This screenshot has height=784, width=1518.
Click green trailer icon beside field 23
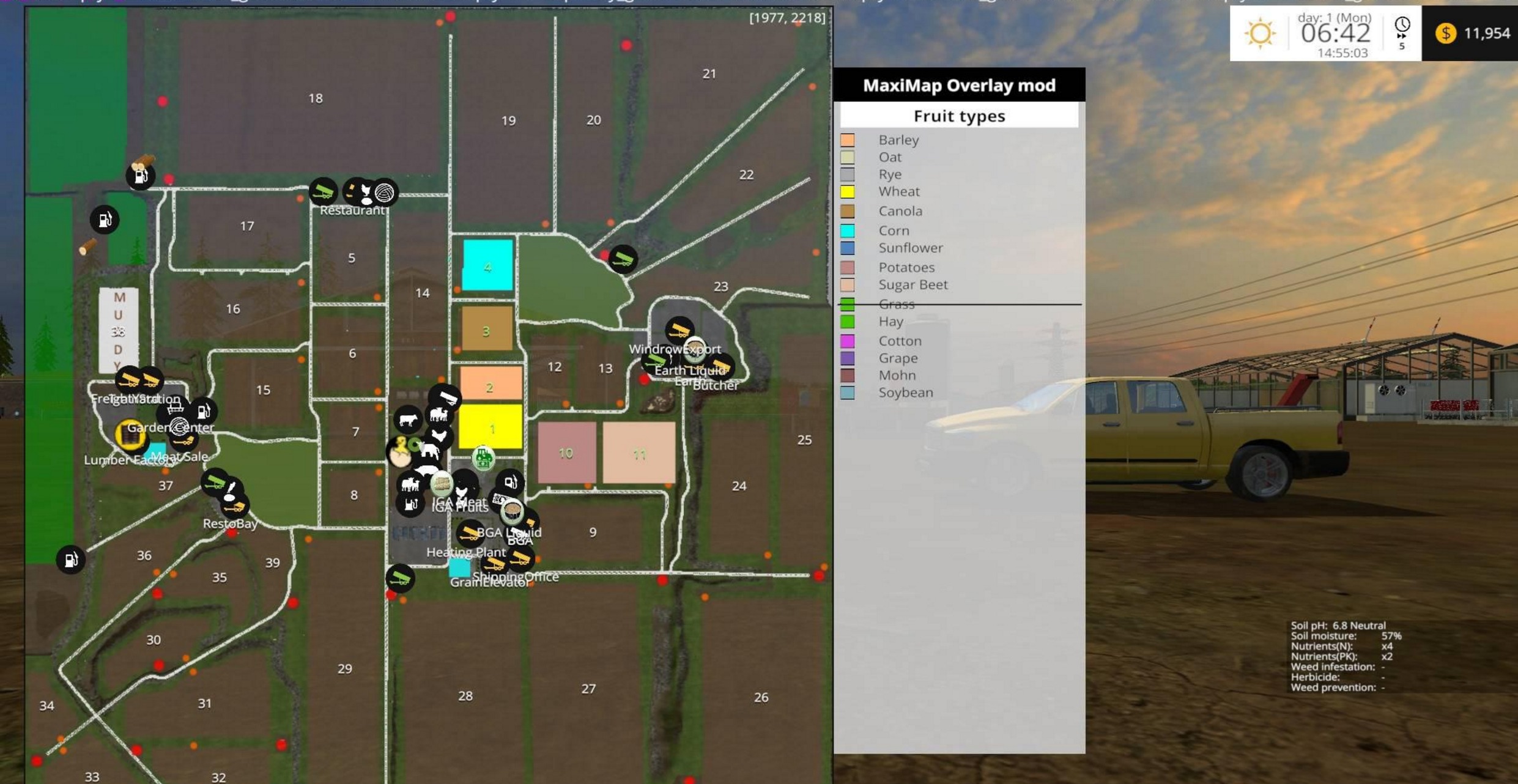click(623, 259)
